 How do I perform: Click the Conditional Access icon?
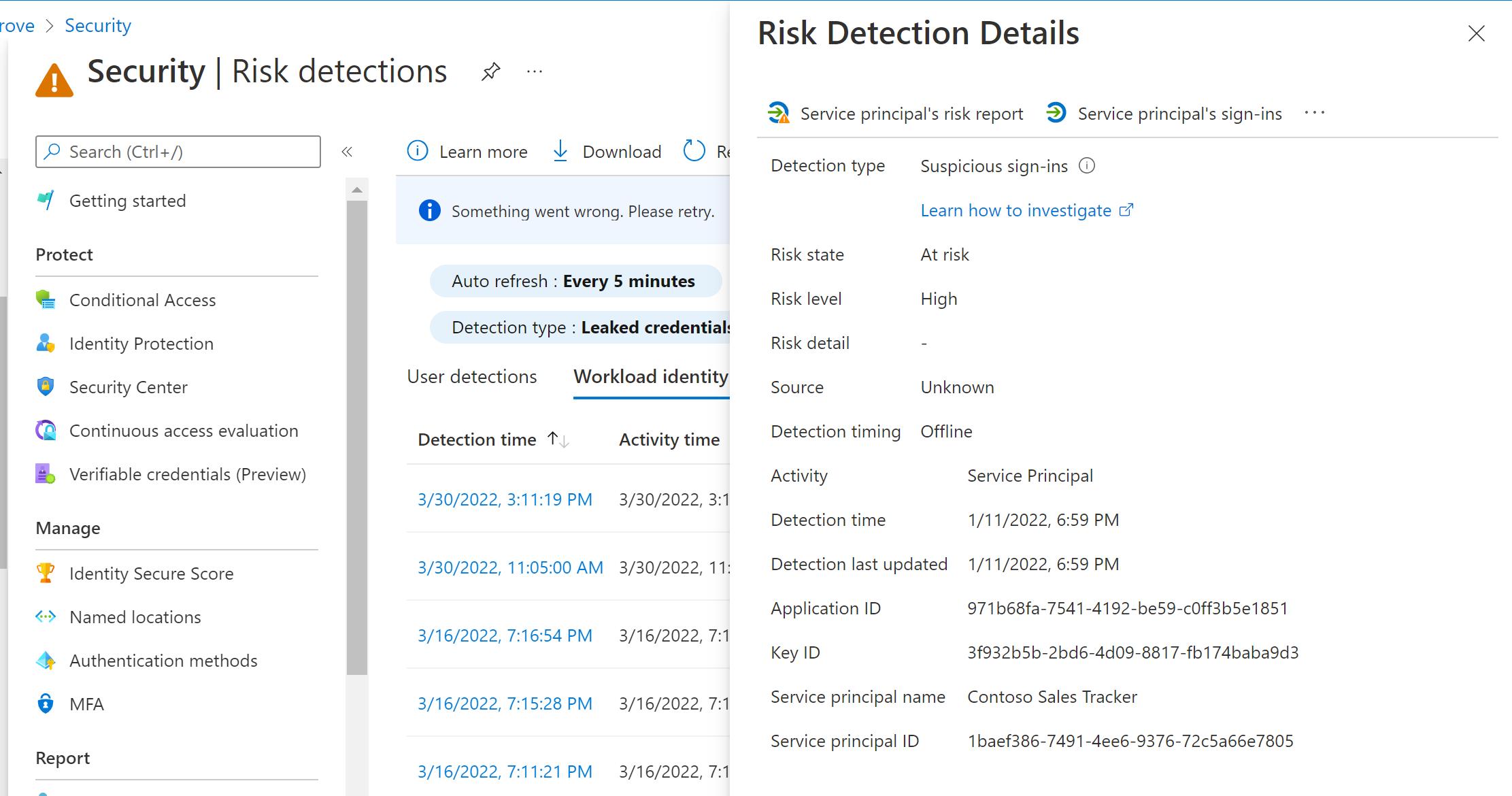pos(47,300)
